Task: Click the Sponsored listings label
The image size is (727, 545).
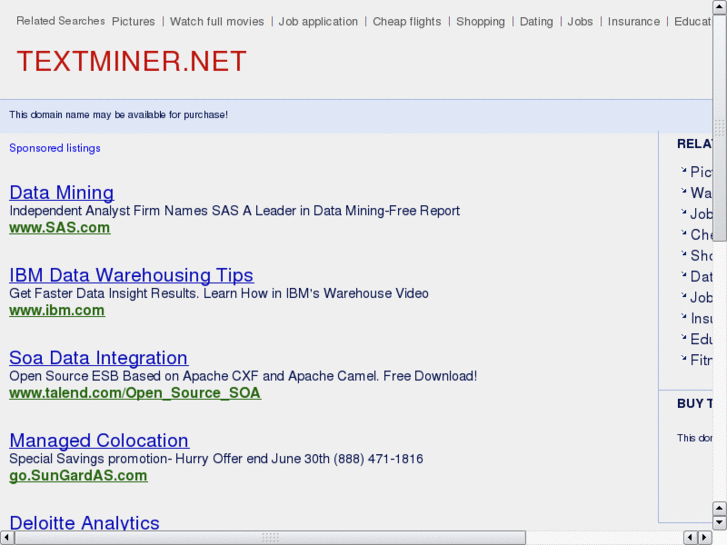Action: click(x=55, y=148)
